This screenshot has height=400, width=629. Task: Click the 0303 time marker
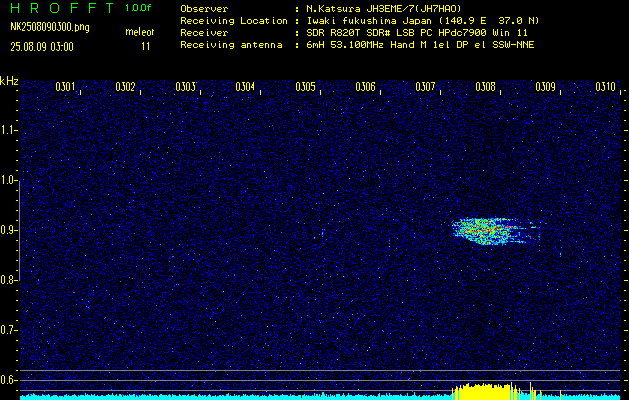coord(185,88)
